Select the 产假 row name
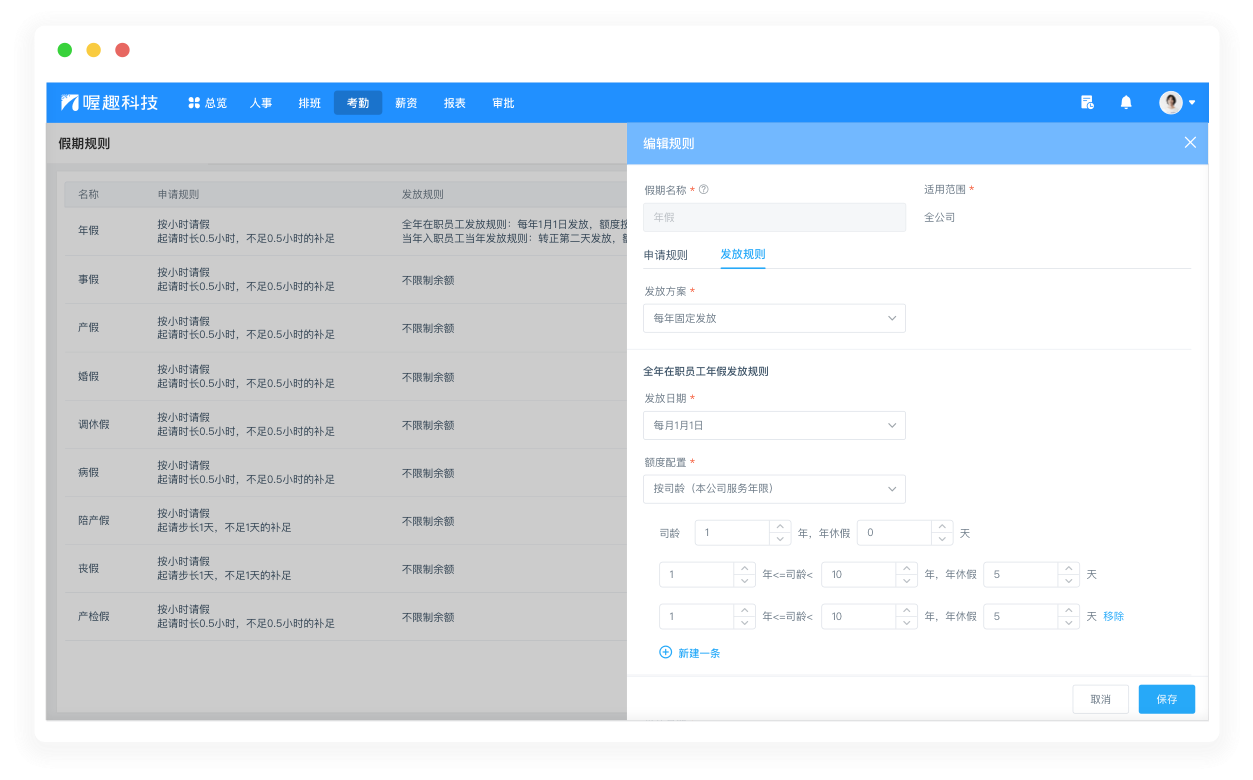Viewport: 1253px width, 780px height. click(x=89, y=327)
